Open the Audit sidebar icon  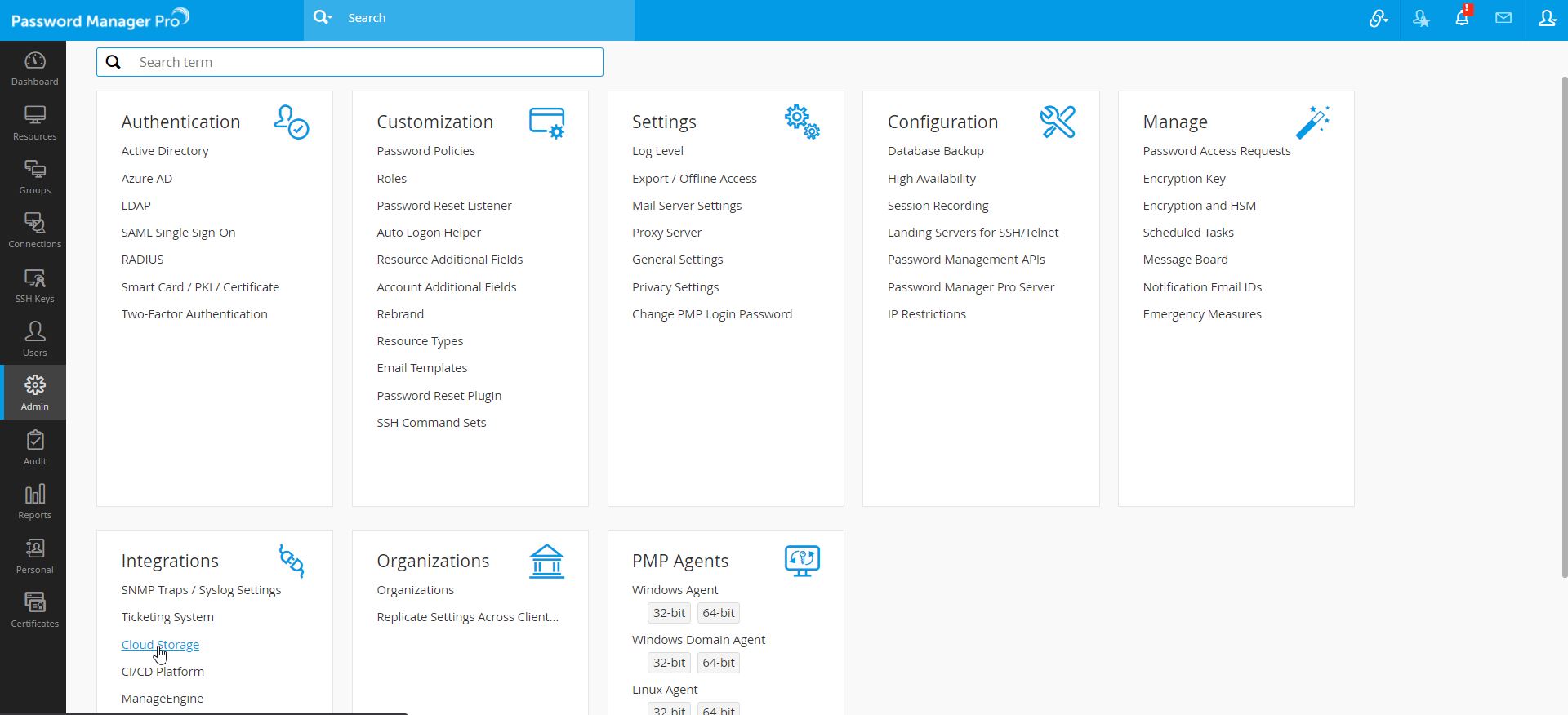tap(34, 447)
